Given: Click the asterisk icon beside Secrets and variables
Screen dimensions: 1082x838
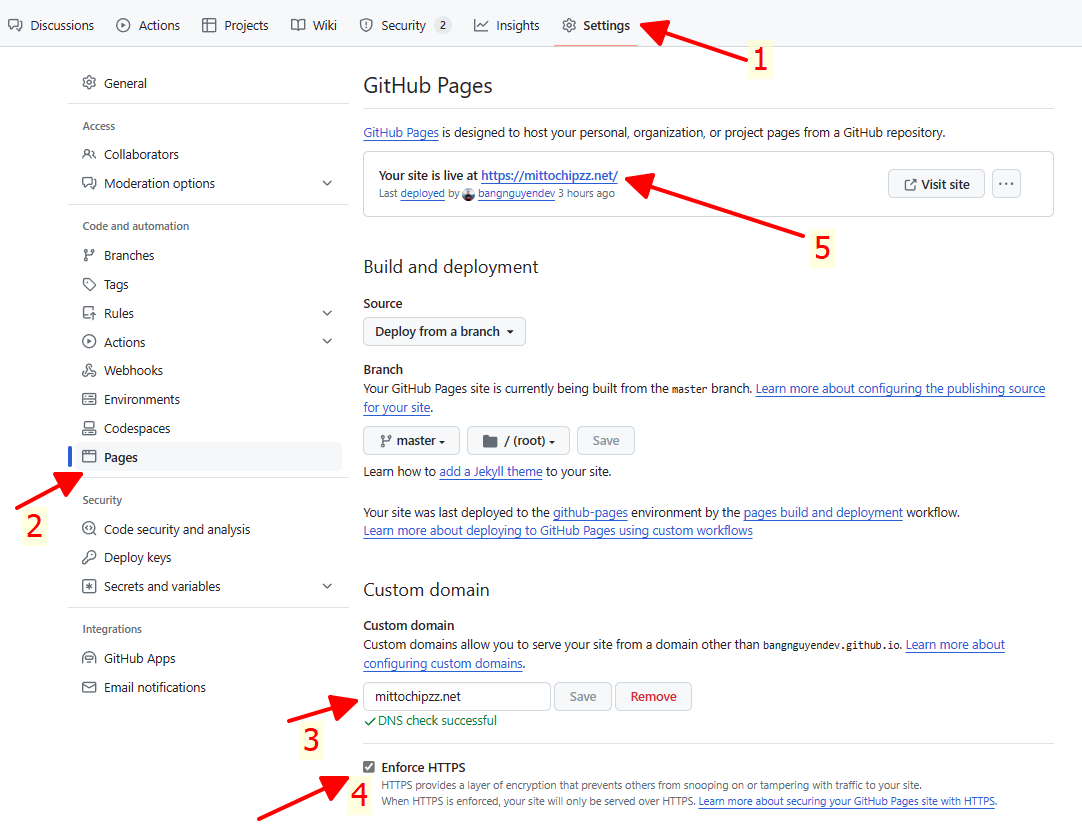Looking at the screenshot, I should (x=89, y=586).
